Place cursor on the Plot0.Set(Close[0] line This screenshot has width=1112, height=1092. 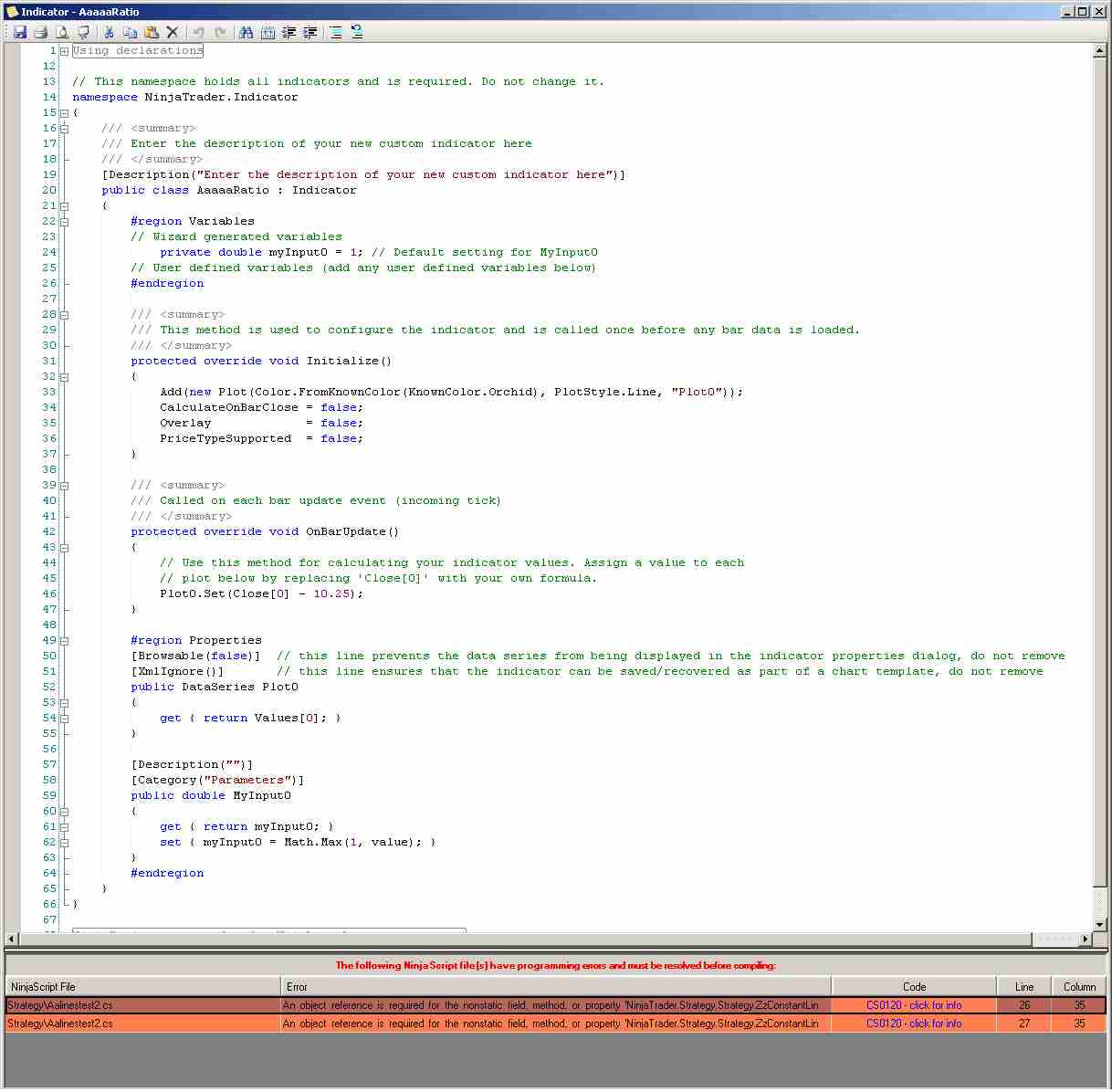[x=262, y=593]
